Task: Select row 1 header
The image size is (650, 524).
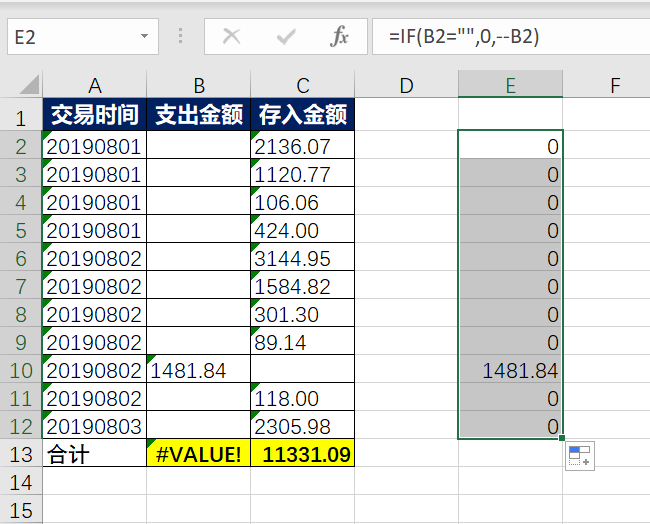Action: pyautogui.click(x=21, y=115)
